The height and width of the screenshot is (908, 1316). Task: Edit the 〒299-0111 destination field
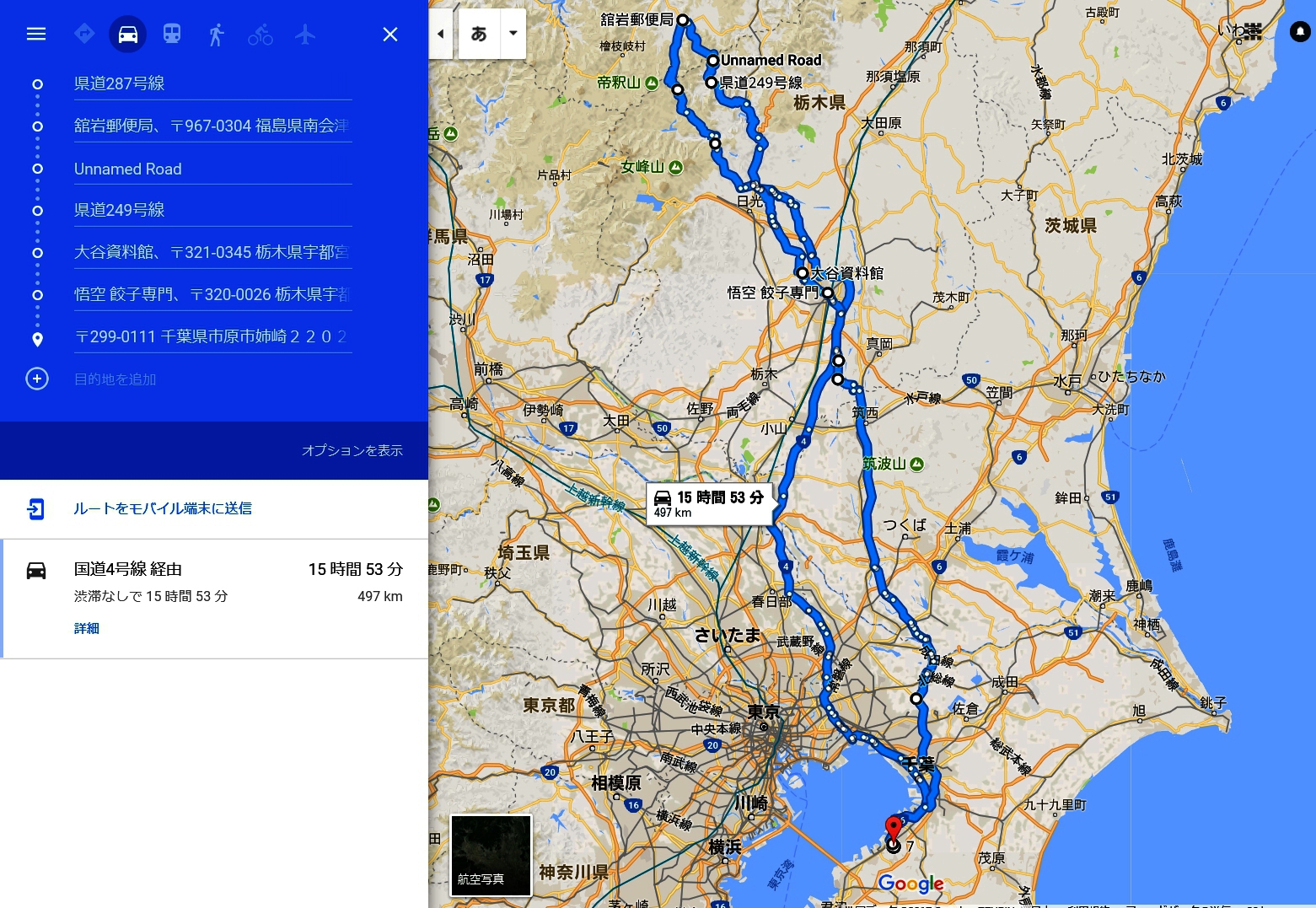pyautogui.click(x=212, y=336)
